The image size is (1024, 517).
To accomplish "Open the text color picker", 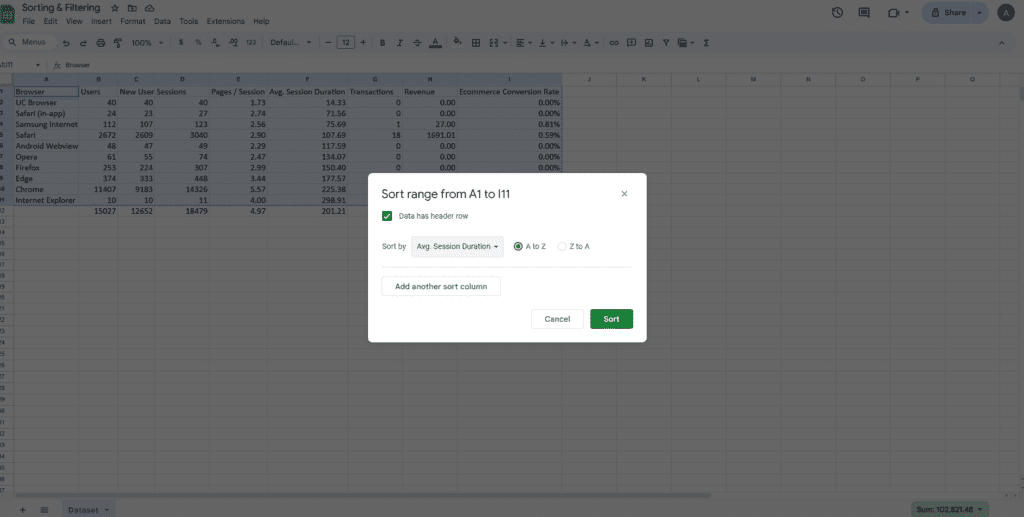I will (x=436, y=43).
